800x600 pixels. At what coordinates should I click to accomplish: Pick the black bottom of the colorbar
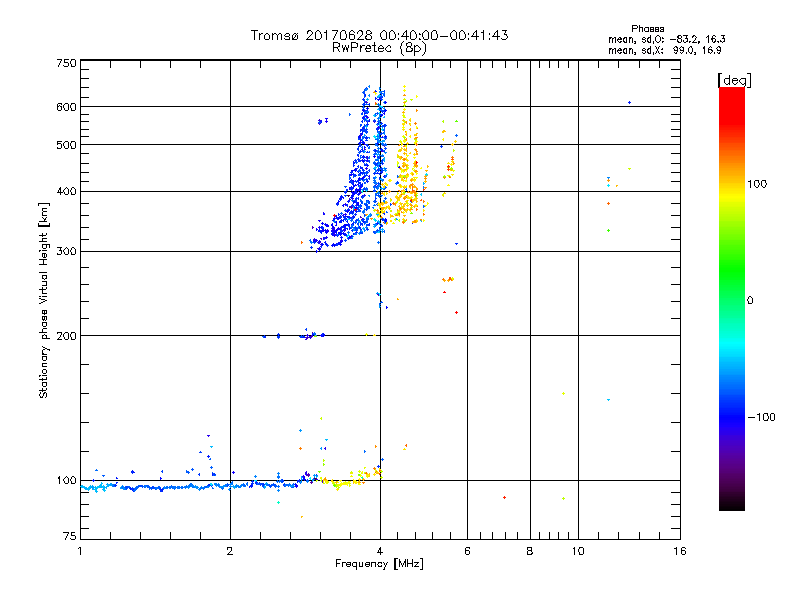pos(732,503)
